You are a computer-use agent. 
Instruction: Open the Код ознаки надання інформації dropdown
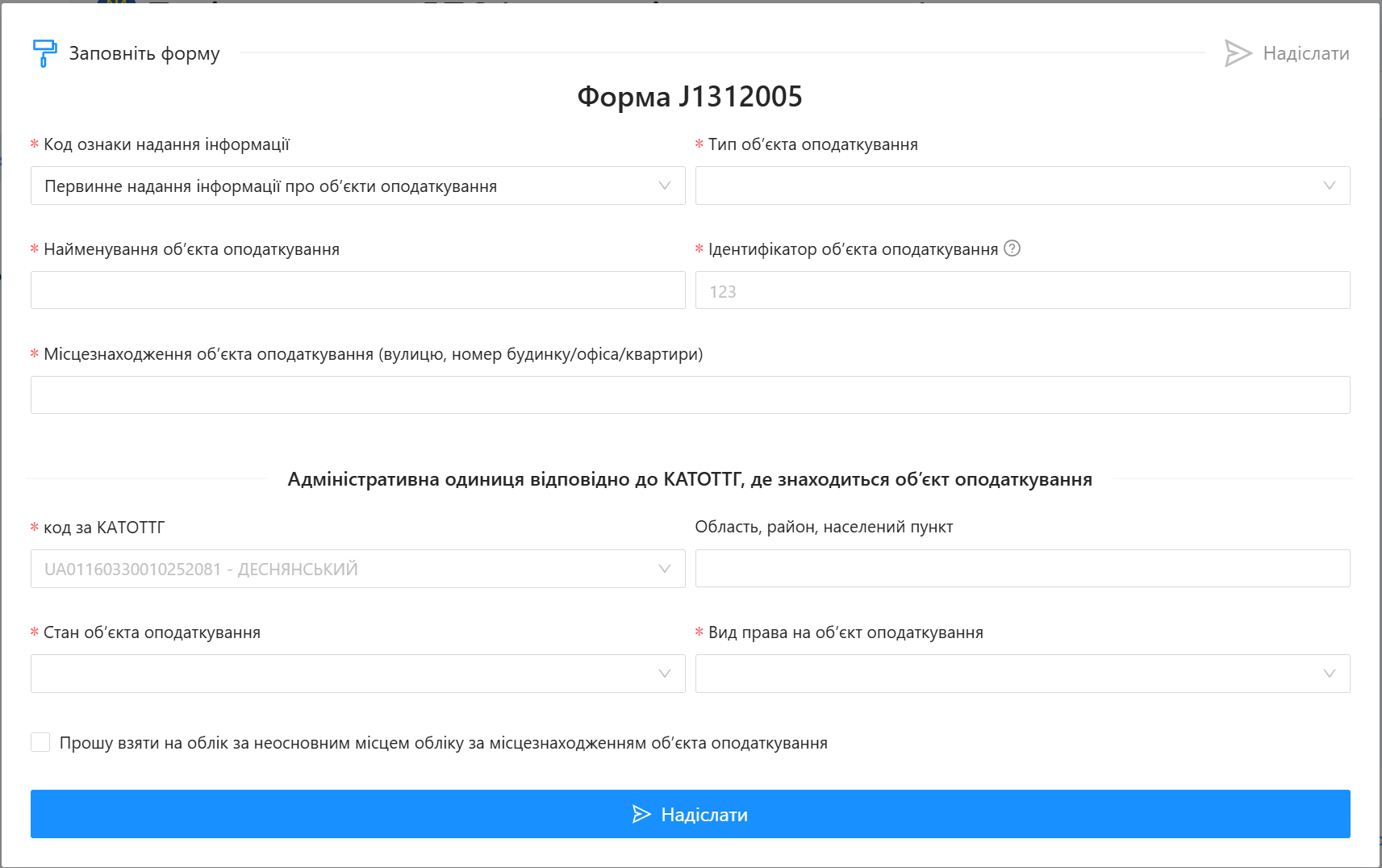click(x=357, y=186)
